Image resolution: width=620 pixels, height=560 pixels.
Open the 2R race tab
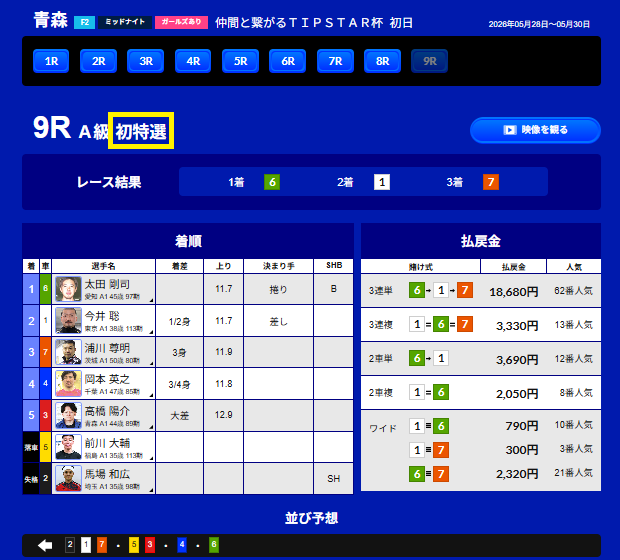pyautogui.click(x=98, y=61)
